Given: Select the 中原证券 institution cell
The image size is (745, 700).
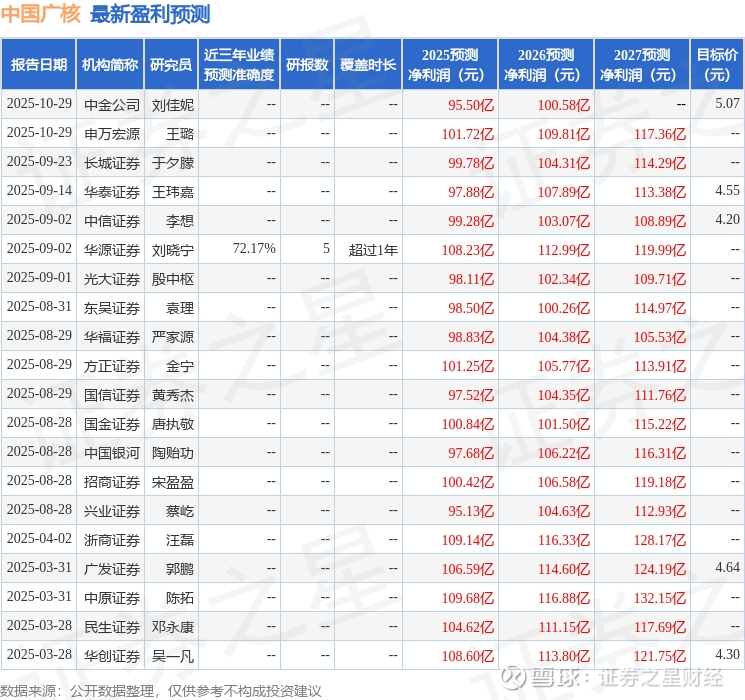Looking at the screenshot, I should point(112,598).
